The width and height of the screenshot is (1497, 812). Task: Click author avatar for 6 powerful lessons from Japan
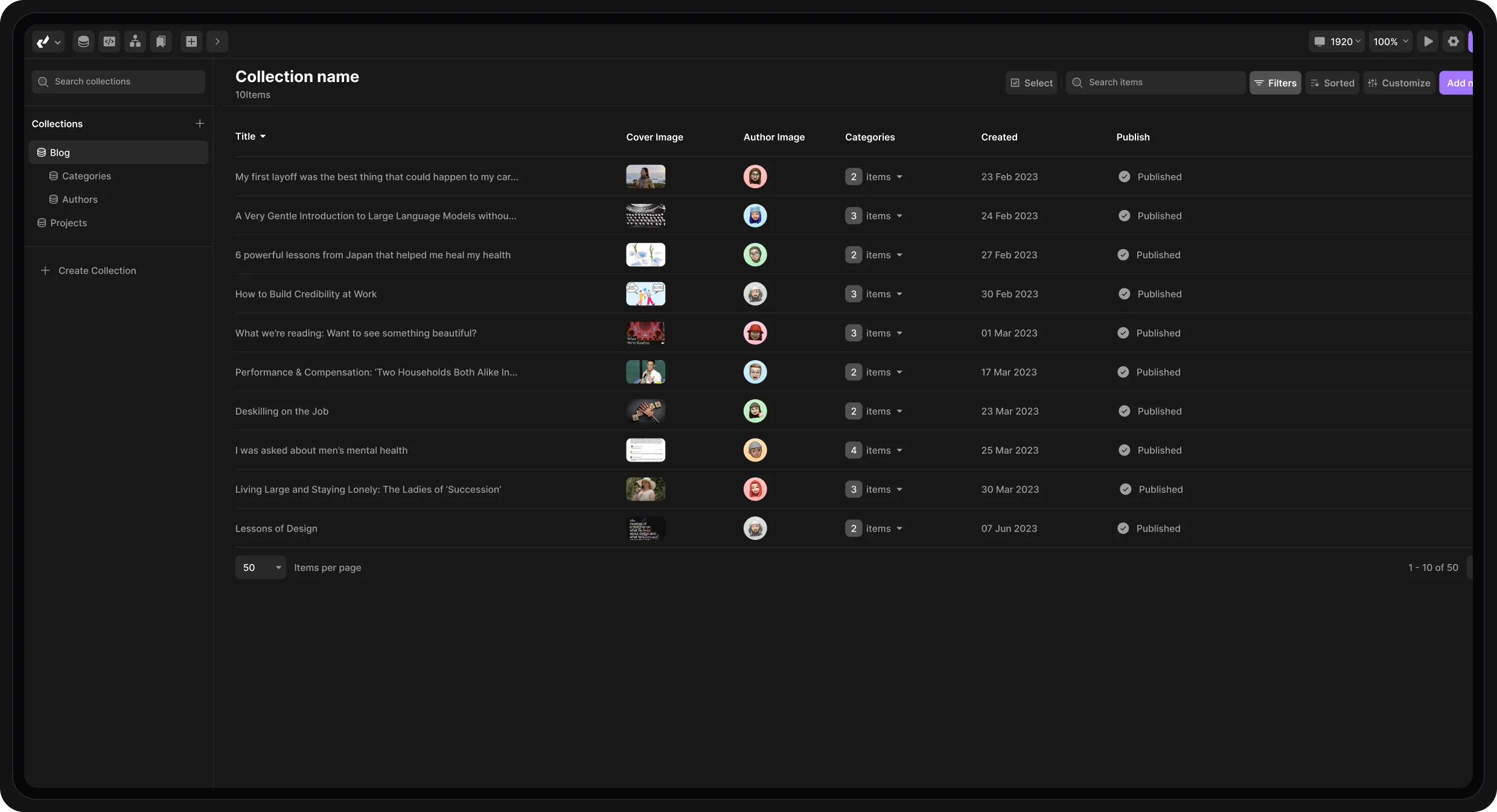pos(755,255)
